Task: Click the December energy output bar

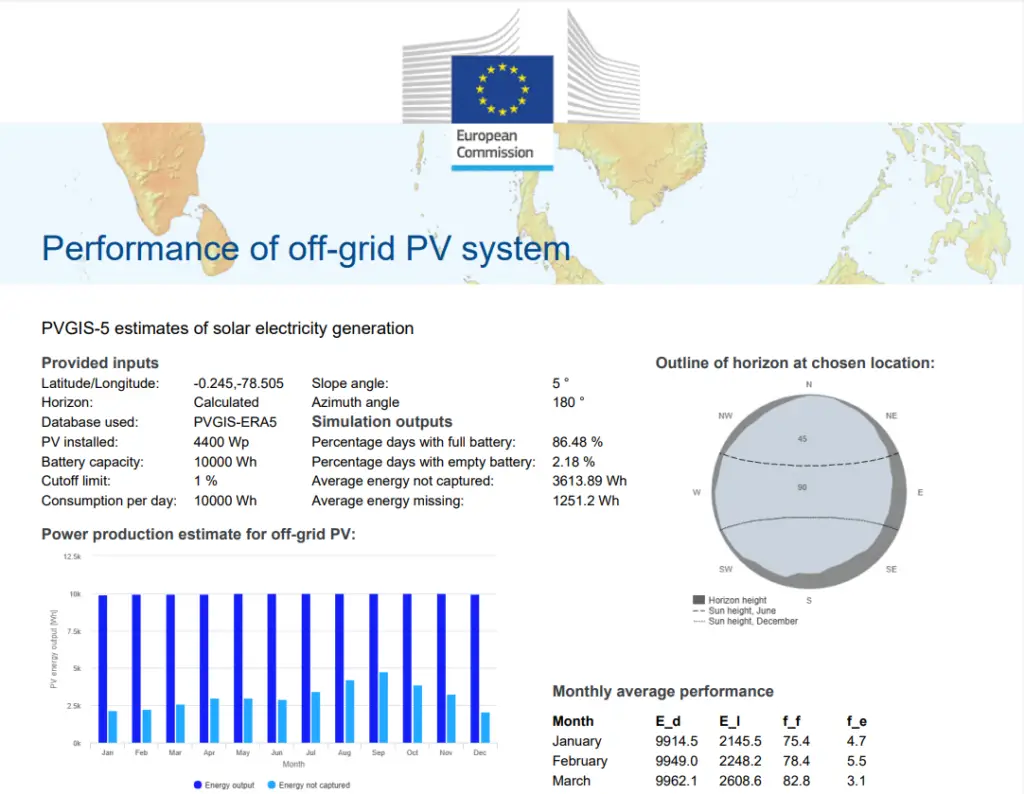Action: point(475,669)
